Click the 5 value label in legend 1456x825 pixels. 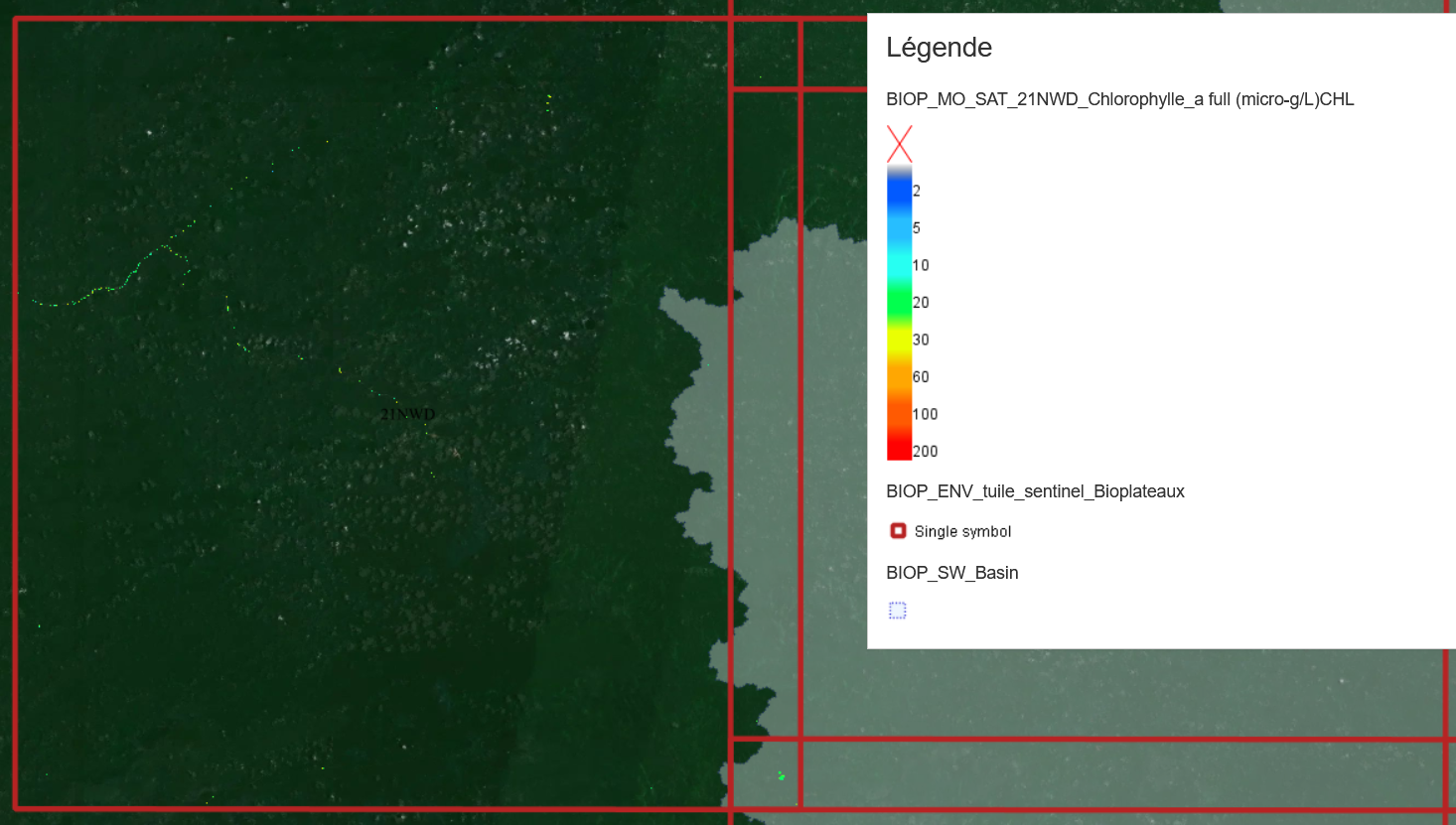point(916,228)
